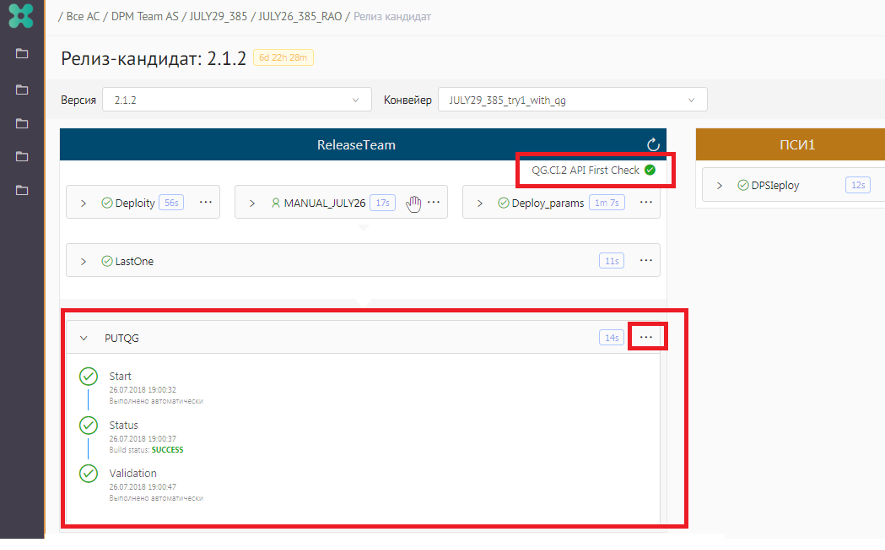The width and height of the screenshot is (885, 550).
Task: Click the Start step green checkmark
Action: 88,377
